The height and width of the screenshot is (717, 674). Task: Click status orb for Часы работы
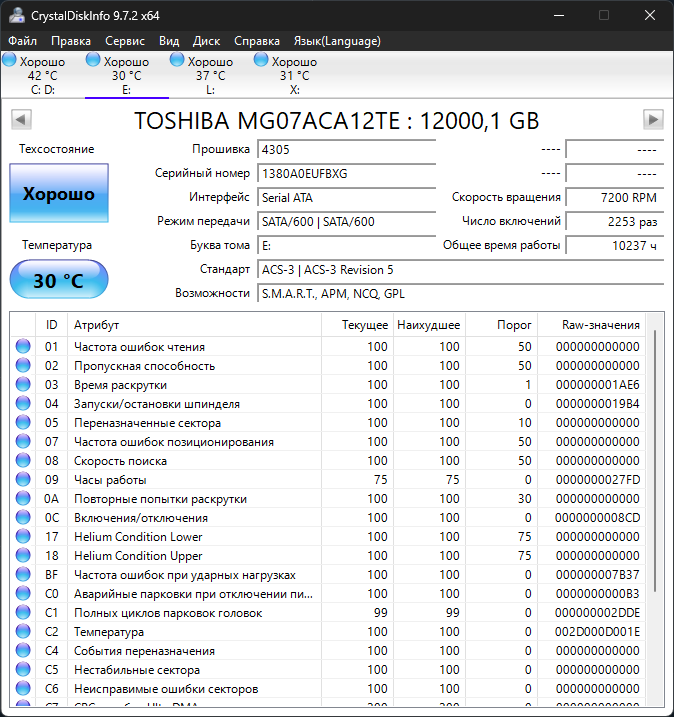pyautogui.click(x=23, y=479)
